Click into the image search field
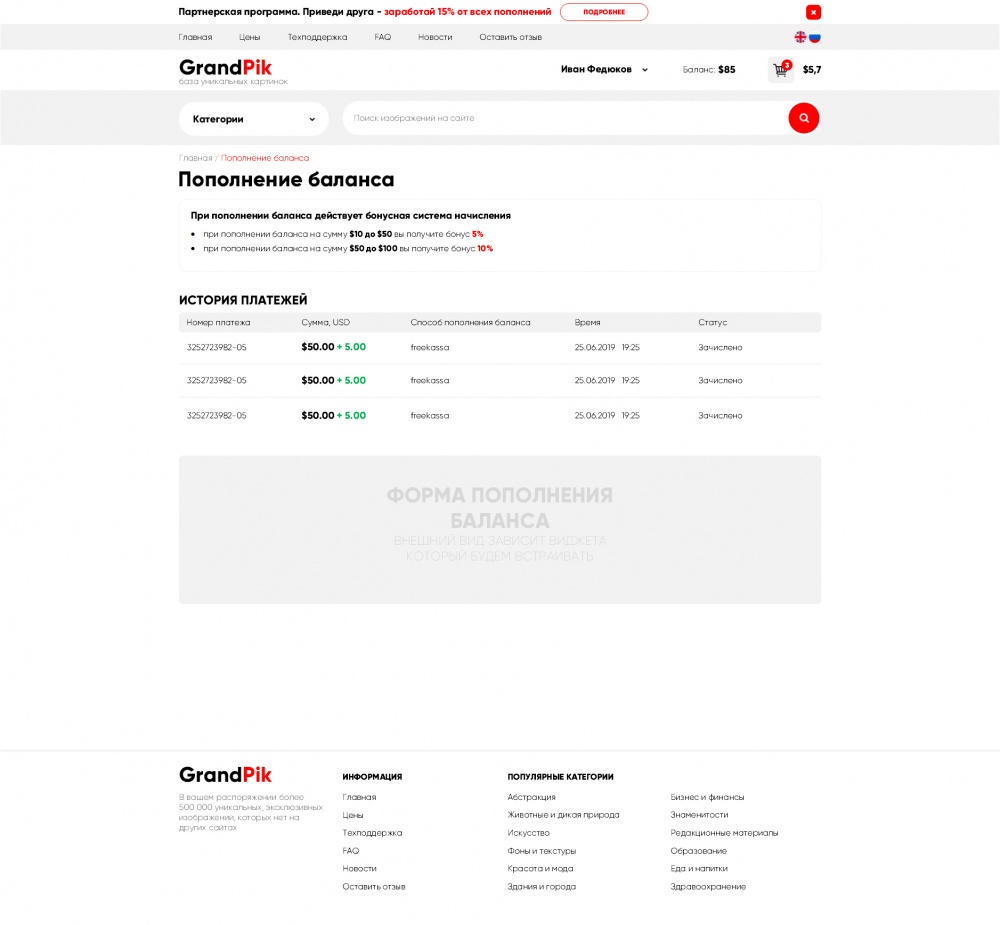The width and height of the screenshot is (1000, 925). click(x=565, y=118)
